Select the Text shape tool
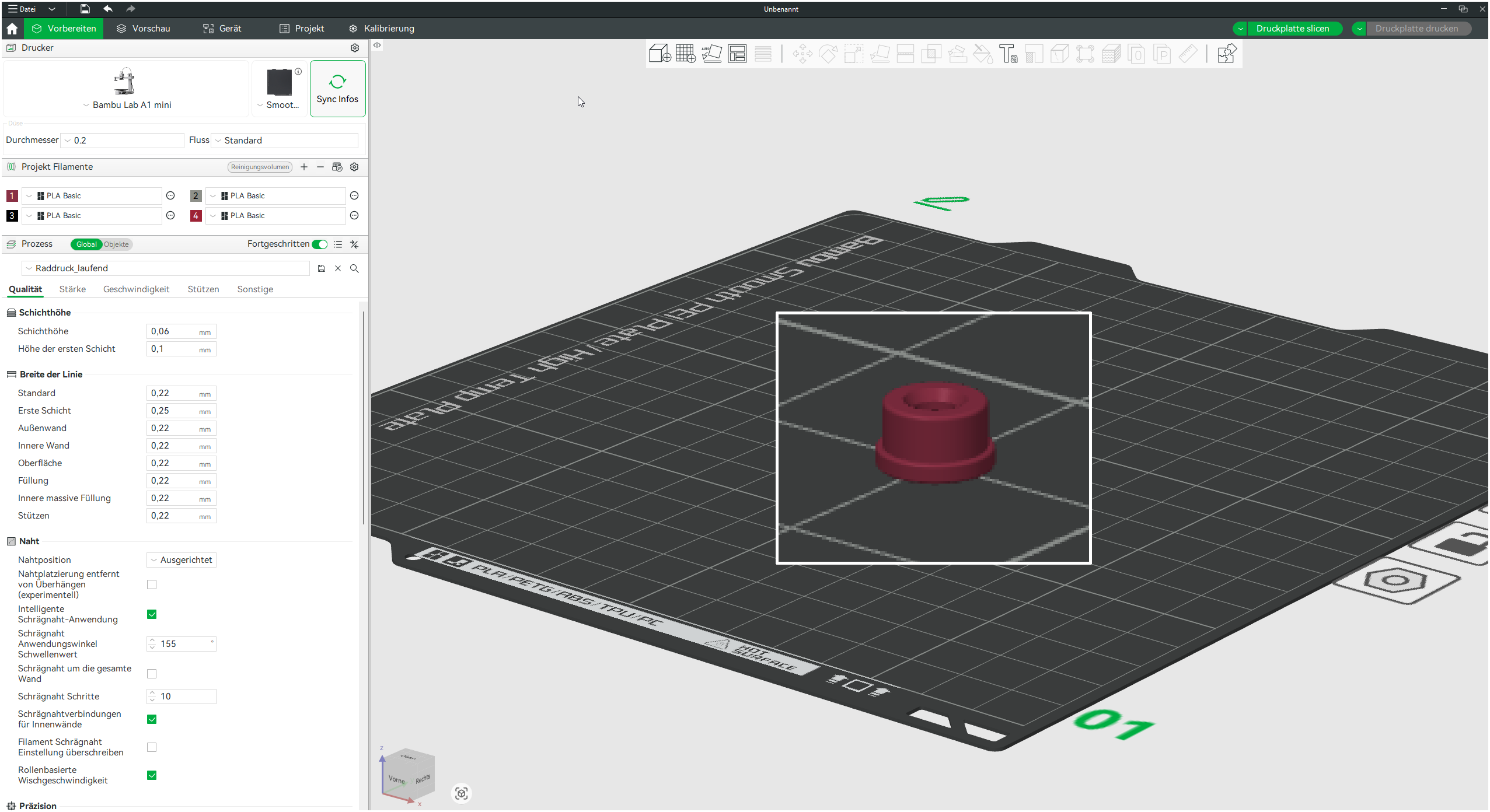Image resolution: width=1490 pixels, height=812 pixels. tap(1008, 54)
